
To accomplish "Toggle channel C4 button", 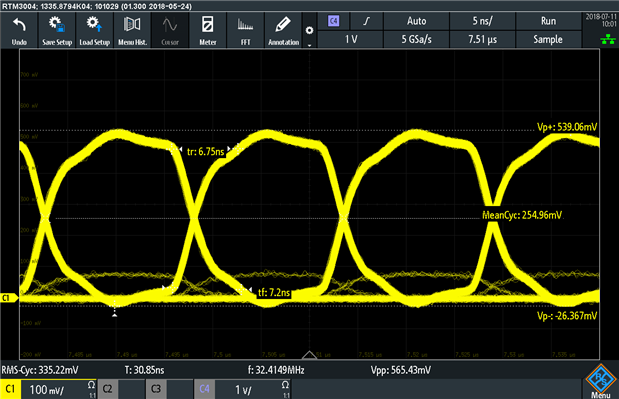I will (204, 389).
